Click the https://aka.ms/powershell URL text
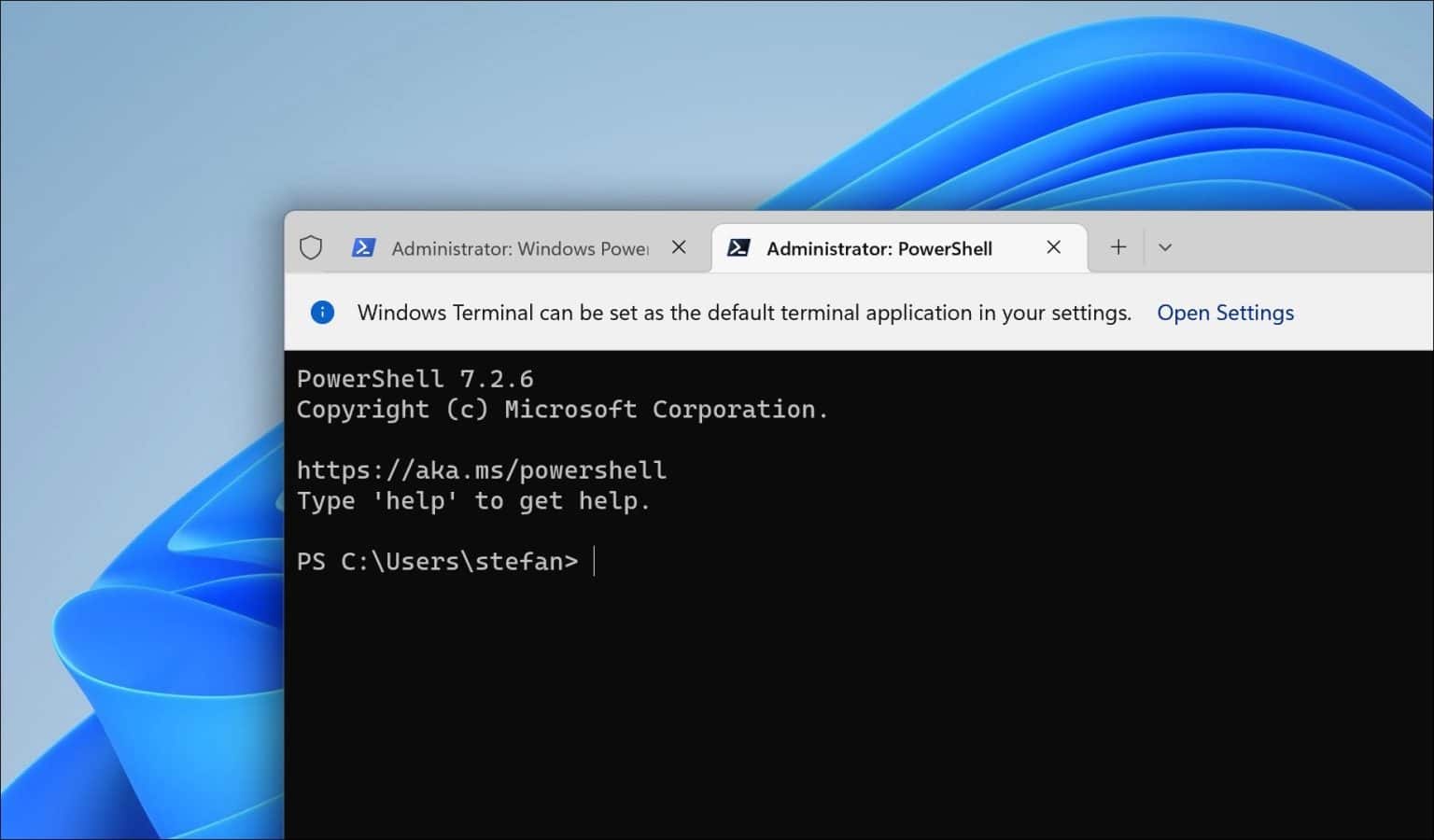The image size is (1434, 840). tap(482, 469)
